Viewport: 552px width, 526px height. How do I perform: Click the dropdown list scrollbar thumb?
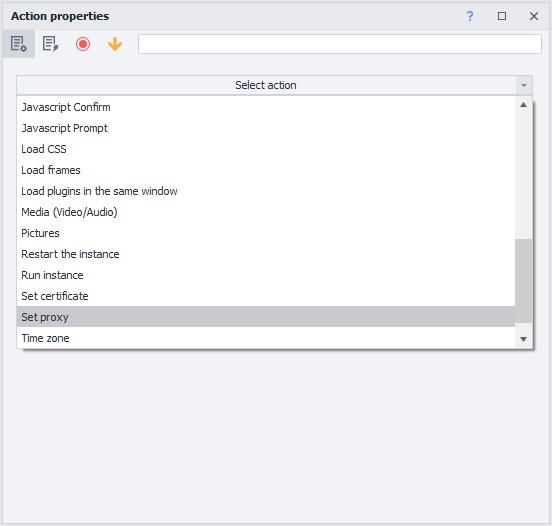pos(523,281)
